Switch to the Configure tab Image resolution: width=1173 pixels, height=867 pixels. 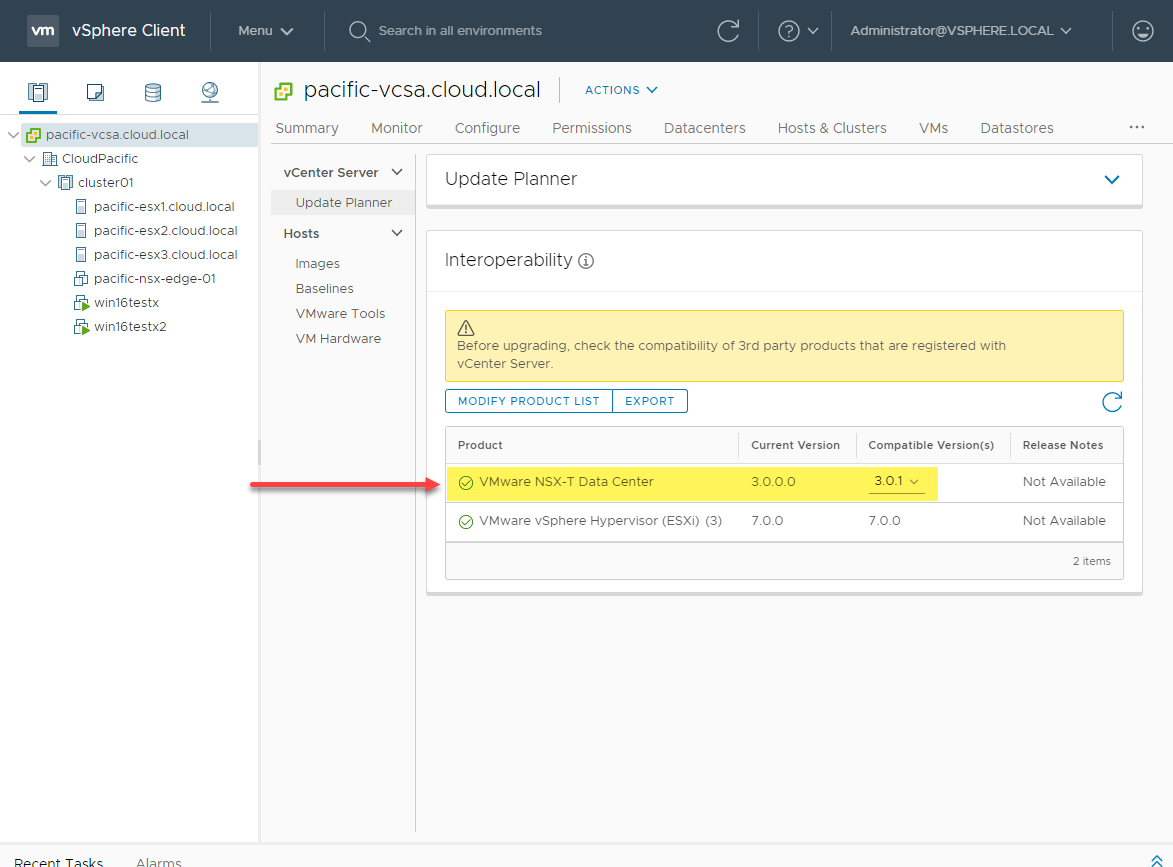487,128
